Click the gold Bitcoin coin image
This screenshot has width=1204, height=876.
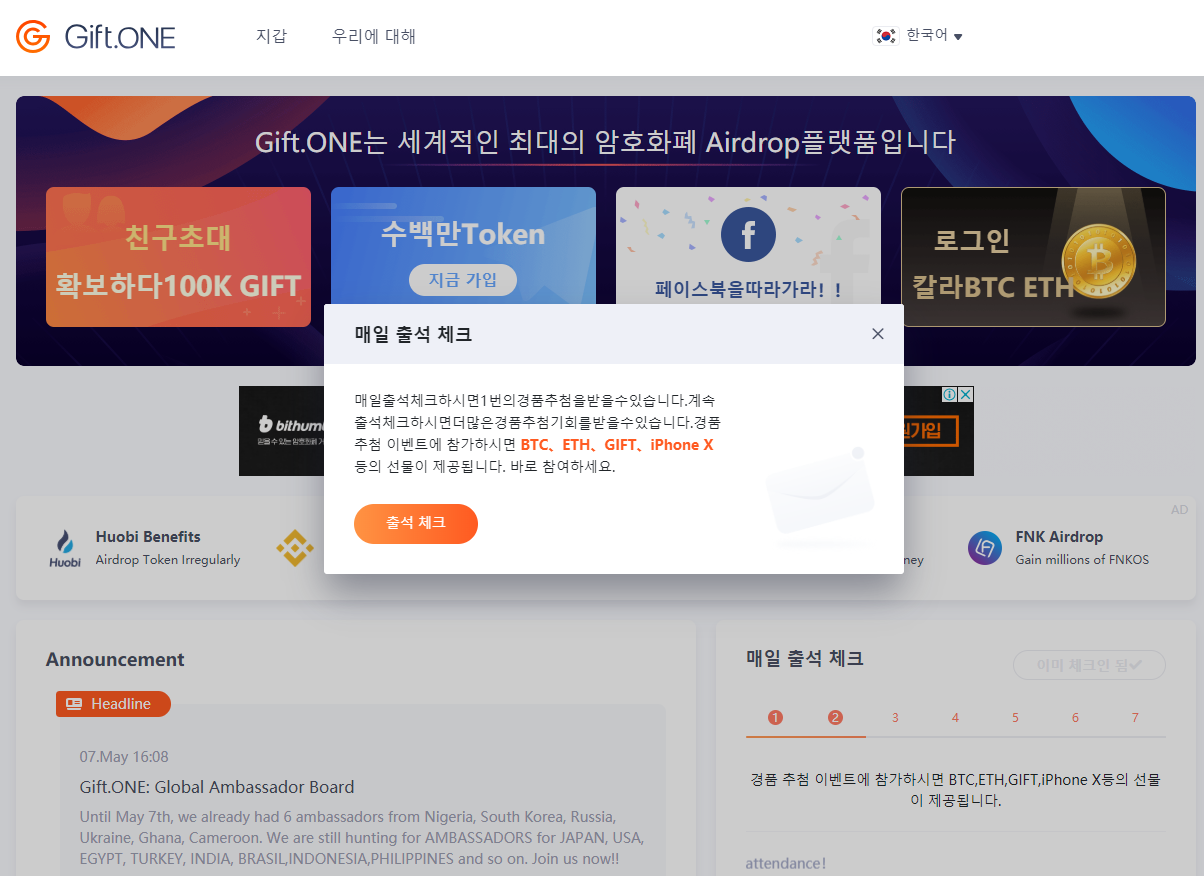pos(1100,262)
